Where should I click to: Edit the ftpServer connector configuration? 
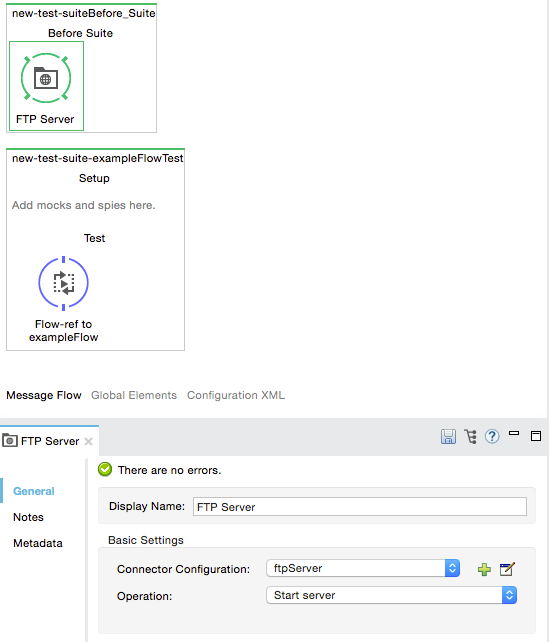coord(507,569)
